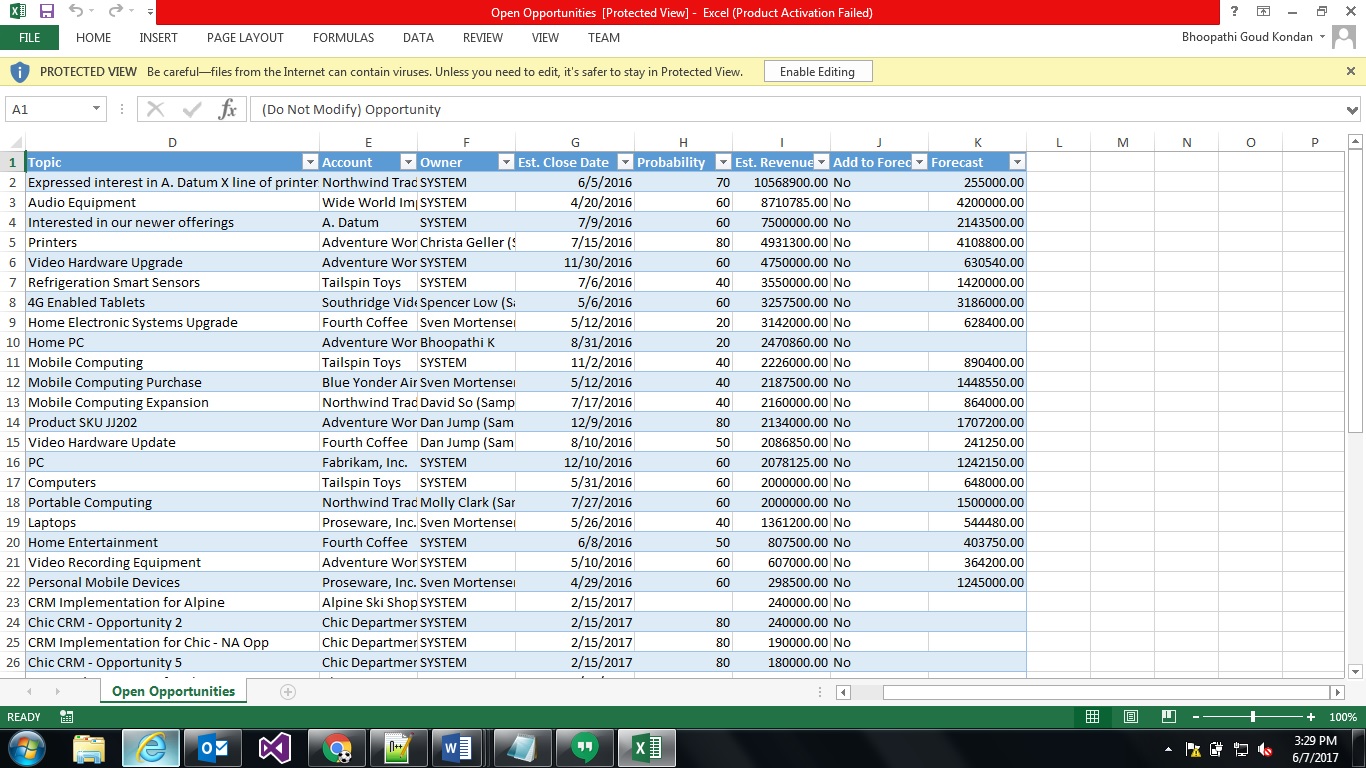Select the Open Opportunities sheet tab
Viewport: 1366px width, 768px height.
tap(172, 690)
